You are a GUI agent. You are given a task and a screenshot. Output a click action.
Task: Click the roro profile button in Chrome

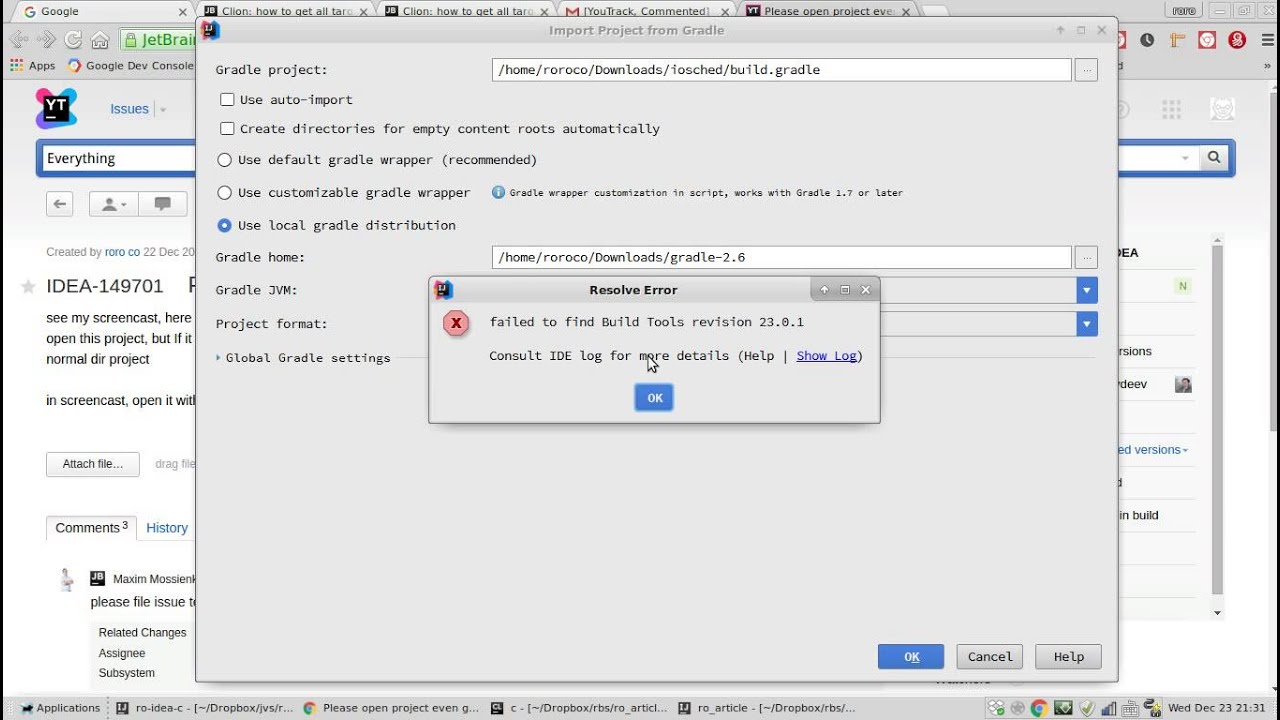pos(1183,10)
